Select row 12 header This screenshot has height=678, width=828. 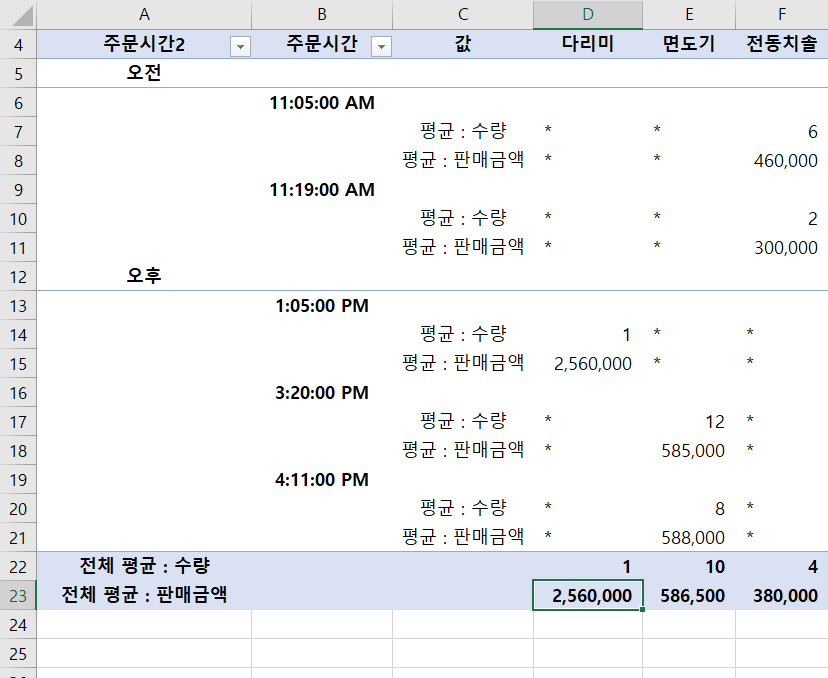point(18,276)
